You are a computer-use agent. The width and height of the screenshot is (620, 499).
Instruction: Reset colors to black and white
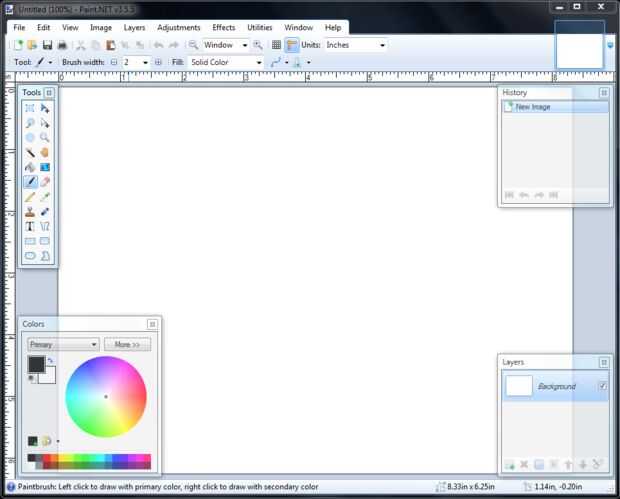point(32,379)
